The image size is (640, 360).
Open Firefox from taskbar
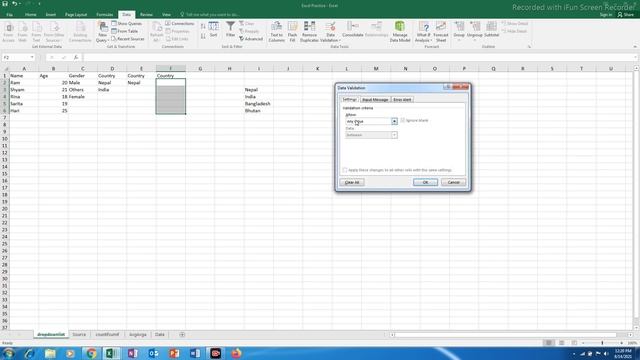click(x=236, y=353)
